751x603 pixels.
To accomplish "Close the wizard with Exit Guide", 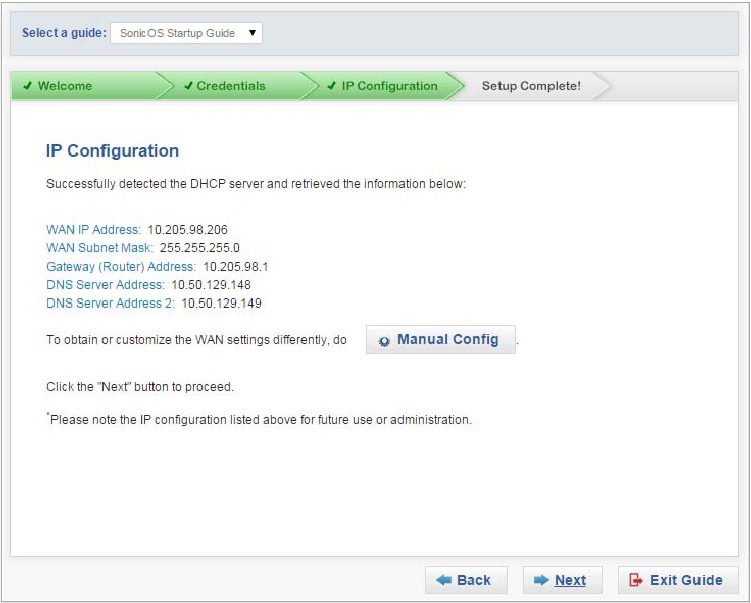I will [x=679, y=580].
